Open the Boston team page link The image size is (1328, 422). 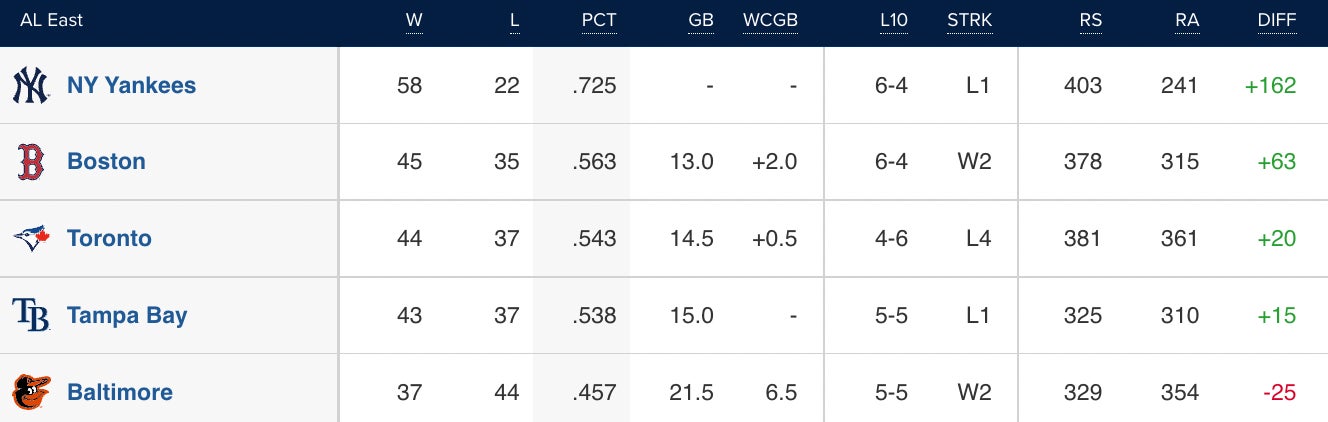pos(106,161)
